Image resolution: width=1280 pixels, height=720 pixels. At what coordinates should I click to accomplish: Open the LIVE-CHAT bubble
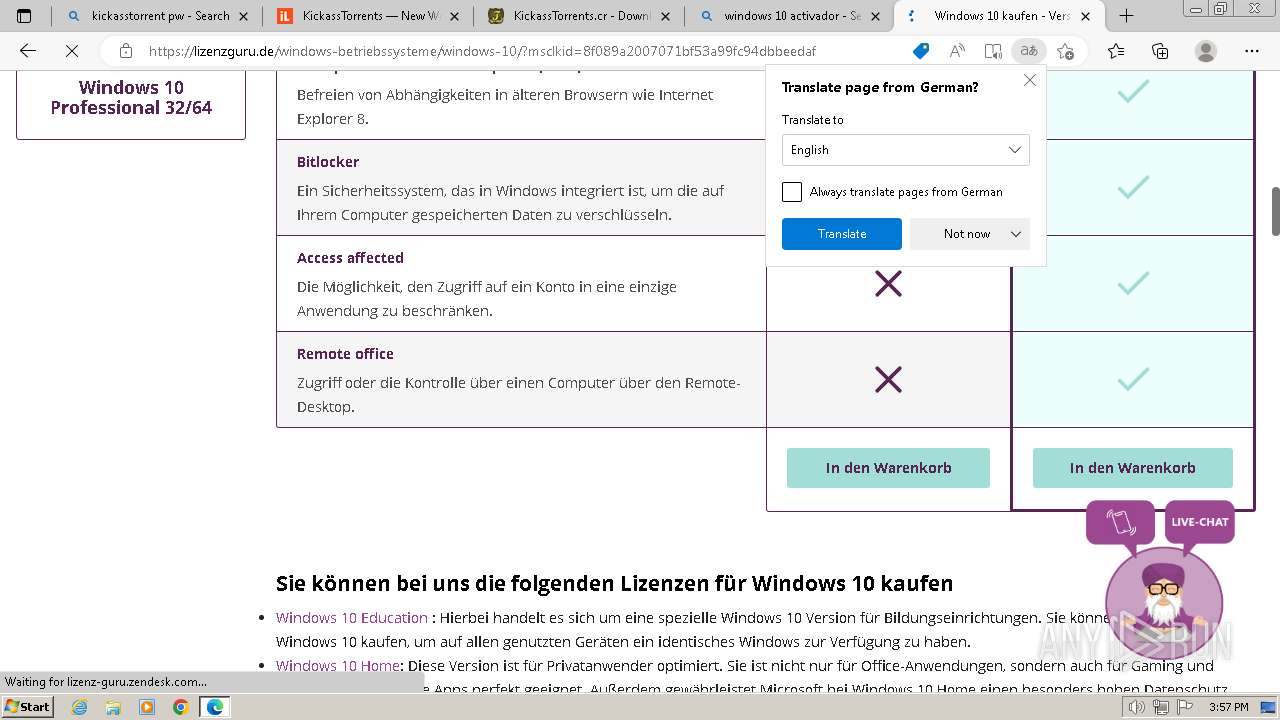[x=1199, y=522]
